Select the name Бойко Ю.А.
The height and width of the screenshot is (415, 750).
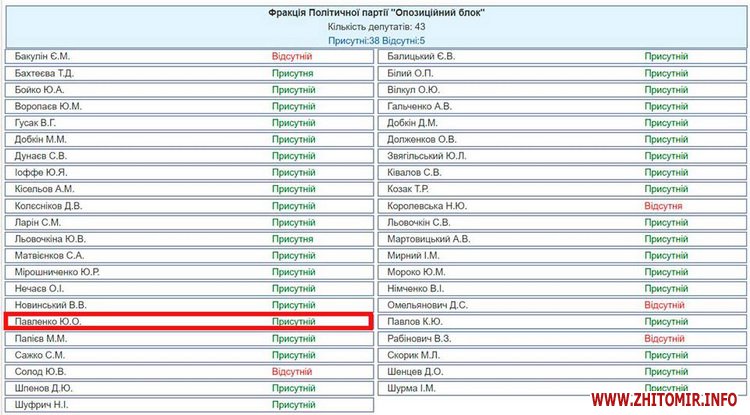pyautogui.click(x=40, y=90)
